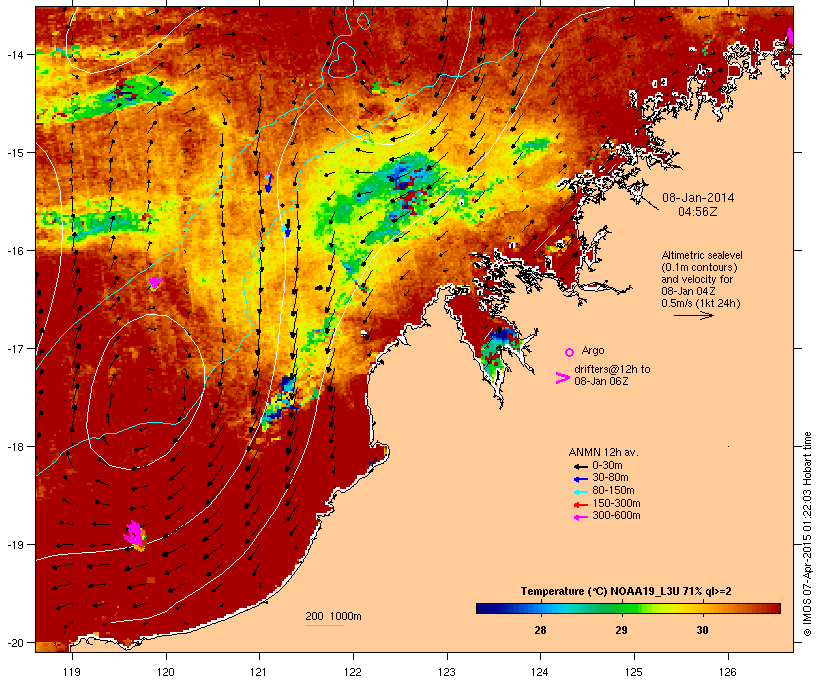The width and height of the screenshot is (820, 680).
Task: Click the longitude axis label 121
Action: [x=259, y=672]
